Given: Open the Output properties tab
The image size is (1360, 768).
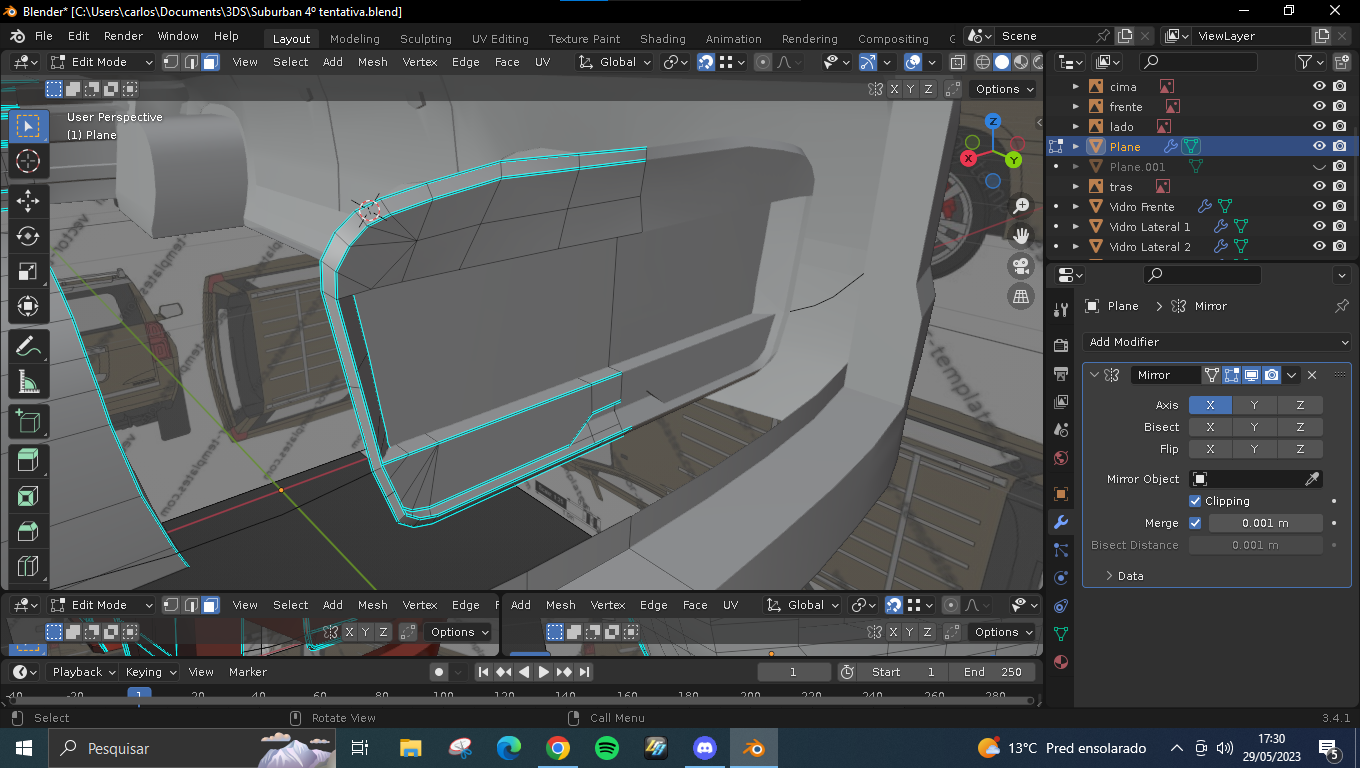Looking at the screenshot, I should pos(1061,374).
